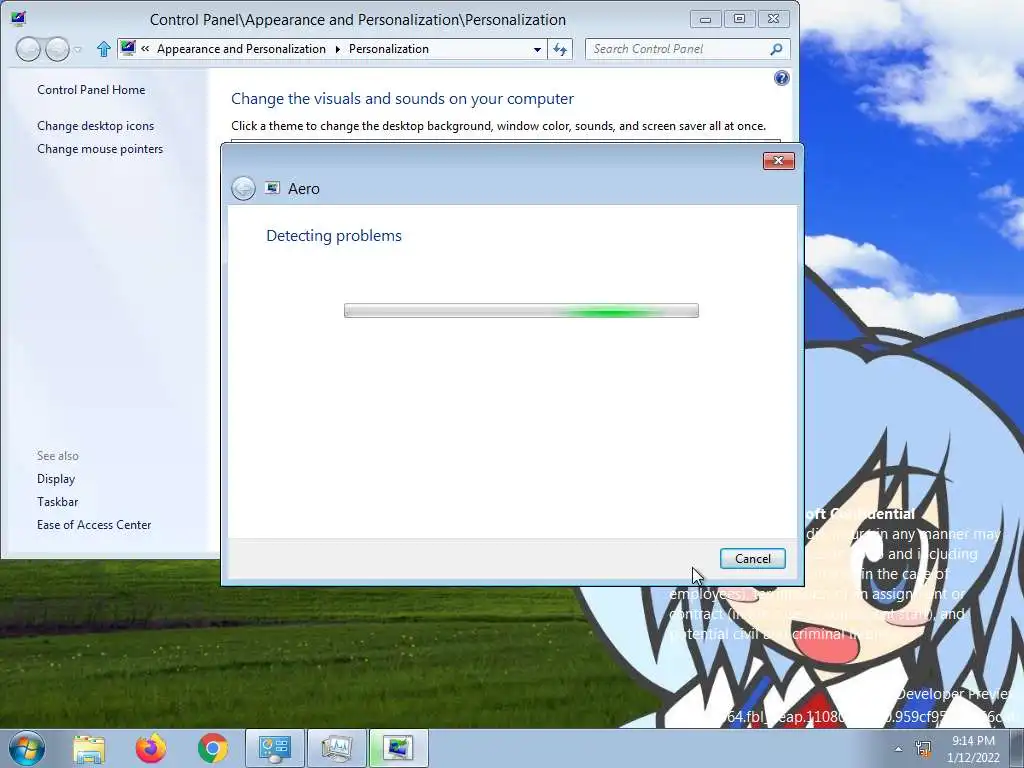The width and height of the screenshot is (1024, 768).
Task: Expand the breadcrumb arrow before Personalization
Action: pos(338,49)
